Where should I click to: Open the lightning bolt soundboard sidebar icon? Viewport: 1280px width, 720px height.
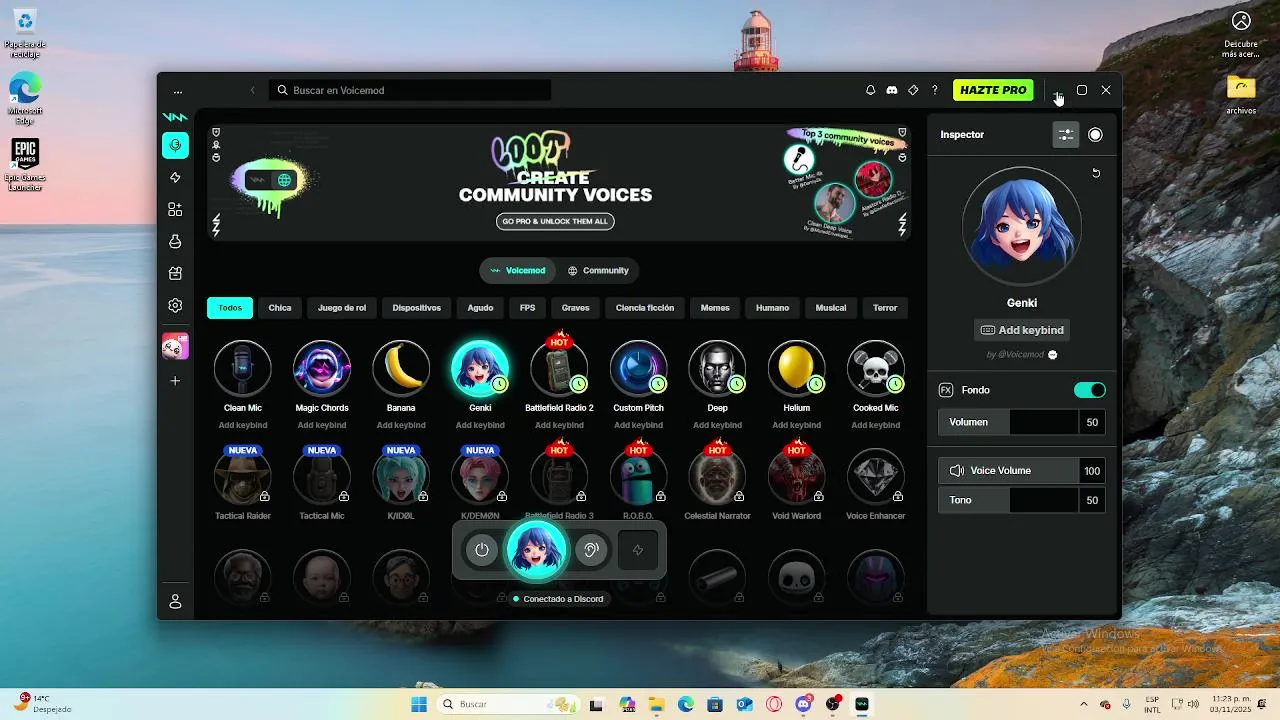pos(175,178)
